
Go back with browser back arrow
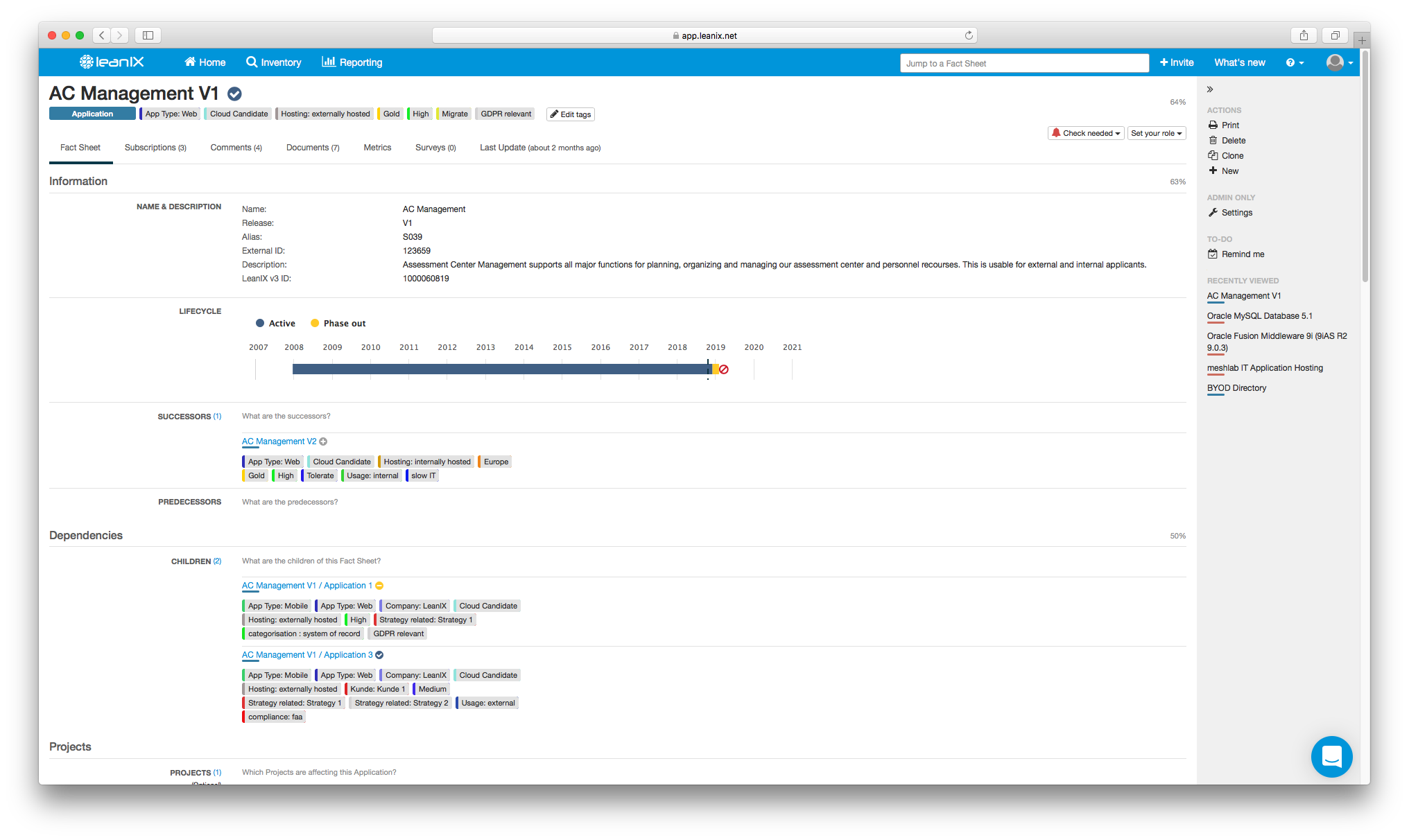[x=102, y=35]
